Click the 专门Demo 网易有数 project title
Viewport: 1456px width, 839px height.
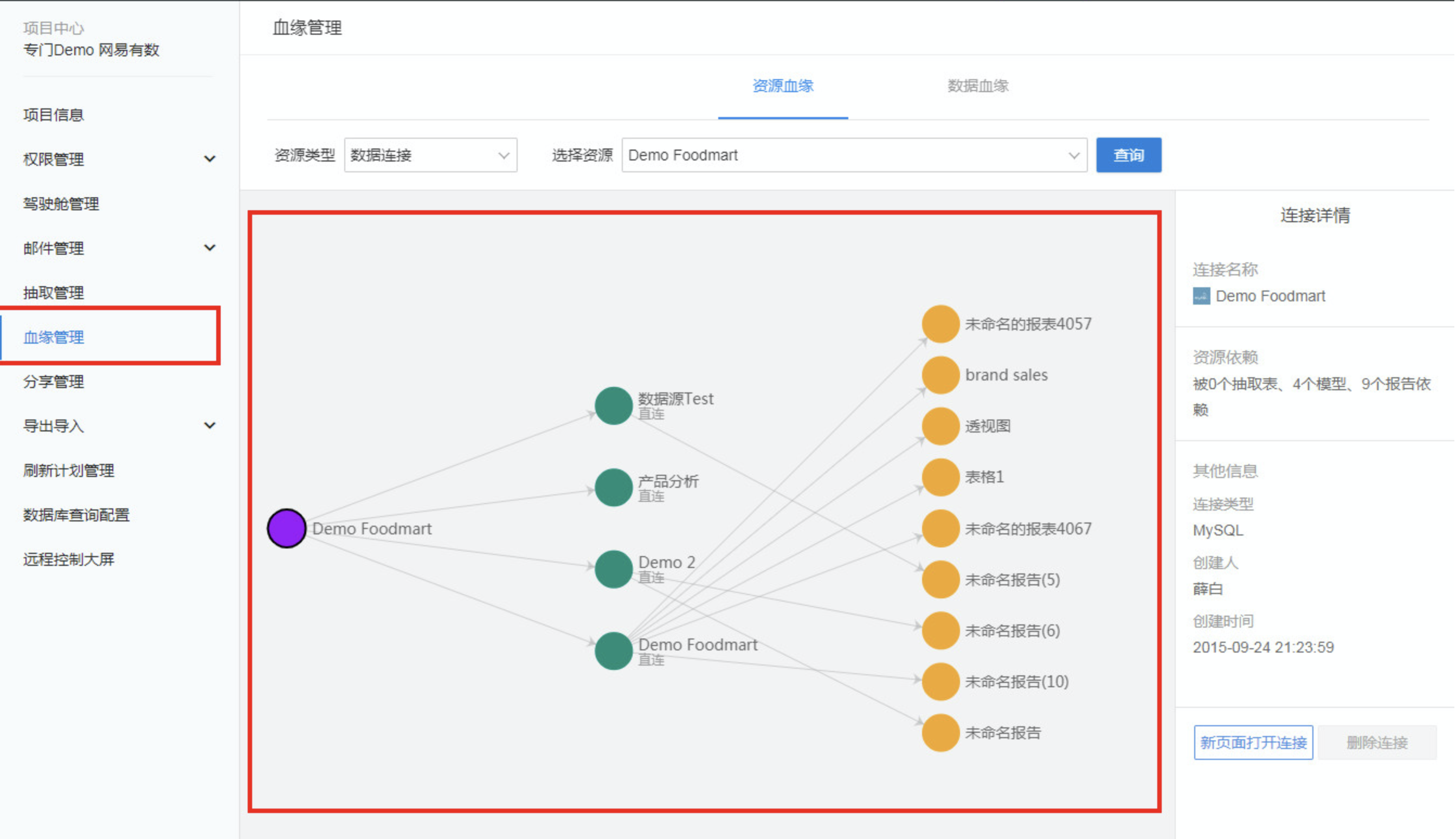(x=91, y=50)
